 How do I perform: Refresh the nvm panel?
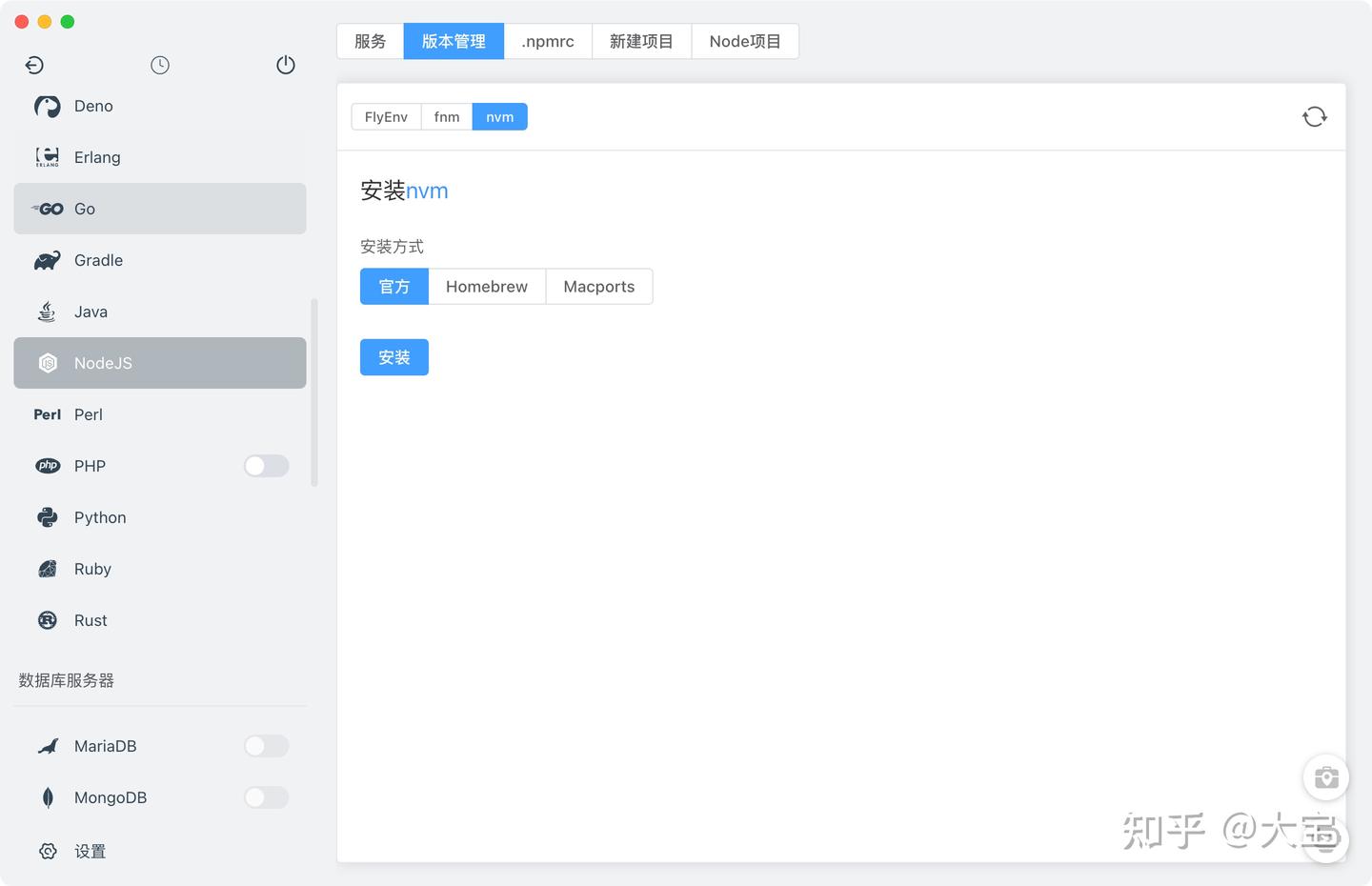1315,115
